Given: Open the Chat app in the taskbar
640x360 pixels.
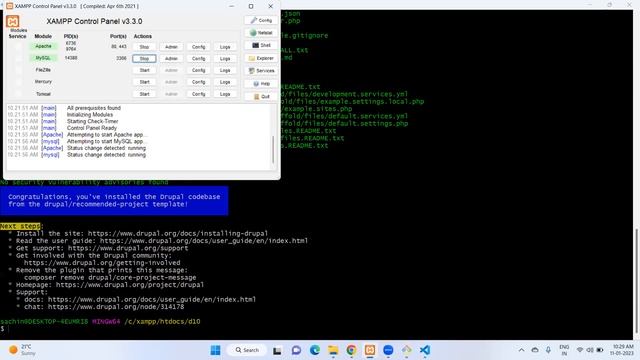Looking at the screenshot, I should click(296, 350).
